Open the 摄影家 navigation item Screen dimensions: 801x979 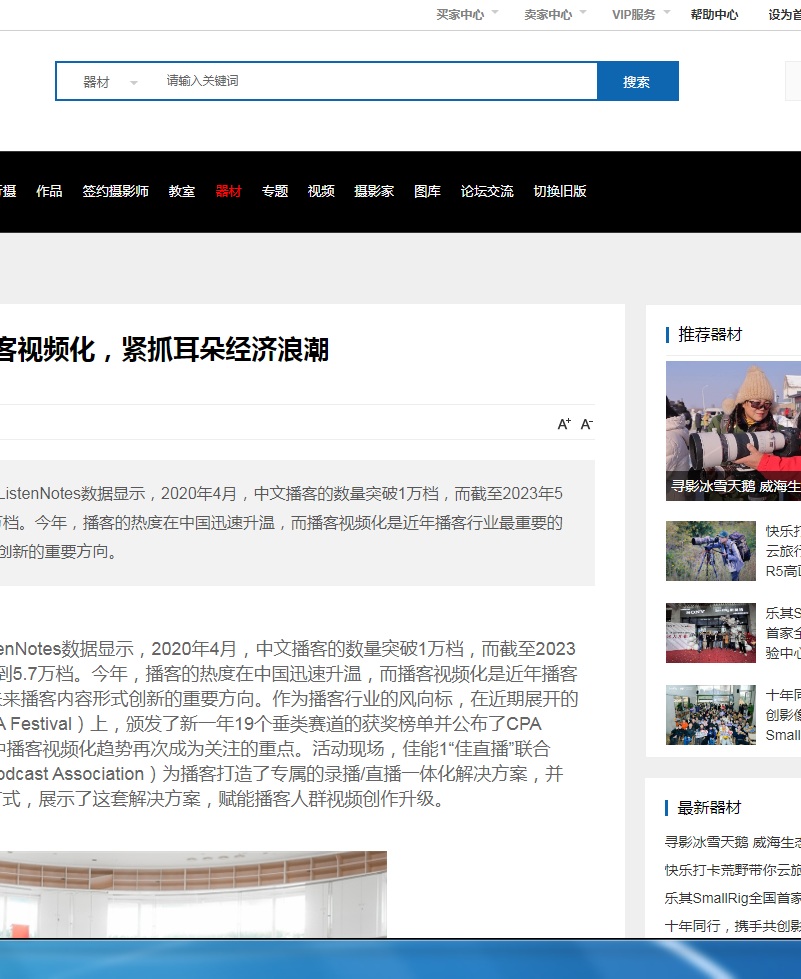pos(374,191)
